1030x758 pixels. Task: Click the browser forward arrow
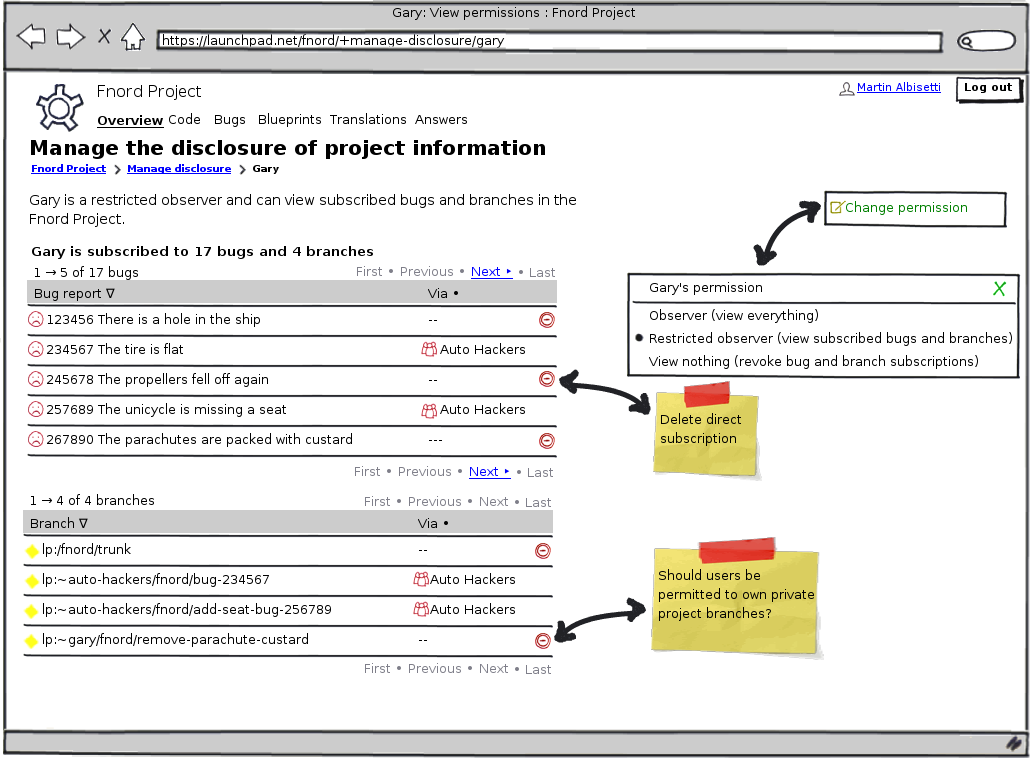[x=70, y=38]
